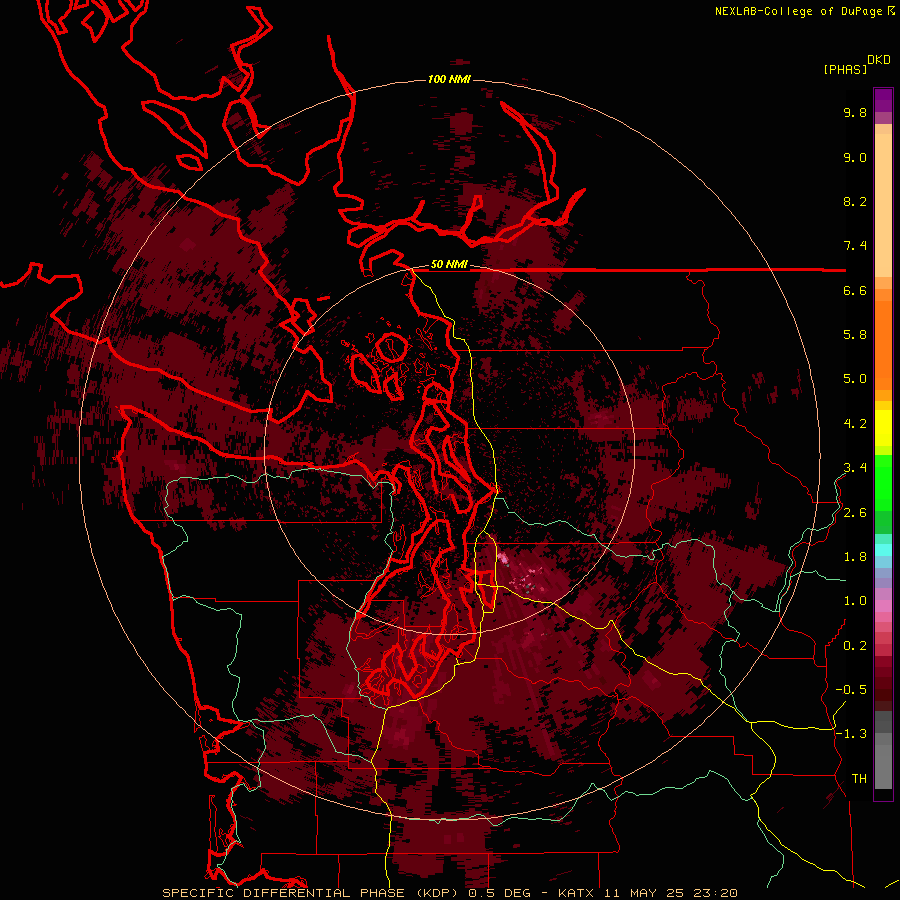900x900 pixels.
Task: Select the 6.6 legend value
Action: click(855, 290)
